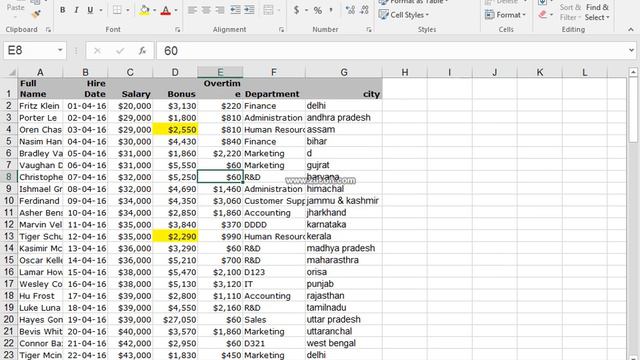Apply Accounting Number Format dollar icon
Image resolution: width=640 pixels, height=360 pixels.
pos(296,10)
